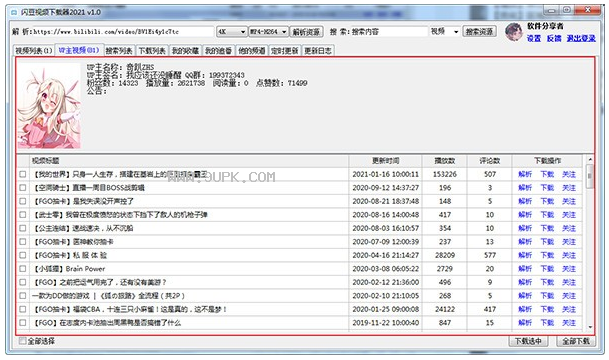609x360 pixels.
Task: Click the scrollbar down arrow of video list
Action: 590,327
